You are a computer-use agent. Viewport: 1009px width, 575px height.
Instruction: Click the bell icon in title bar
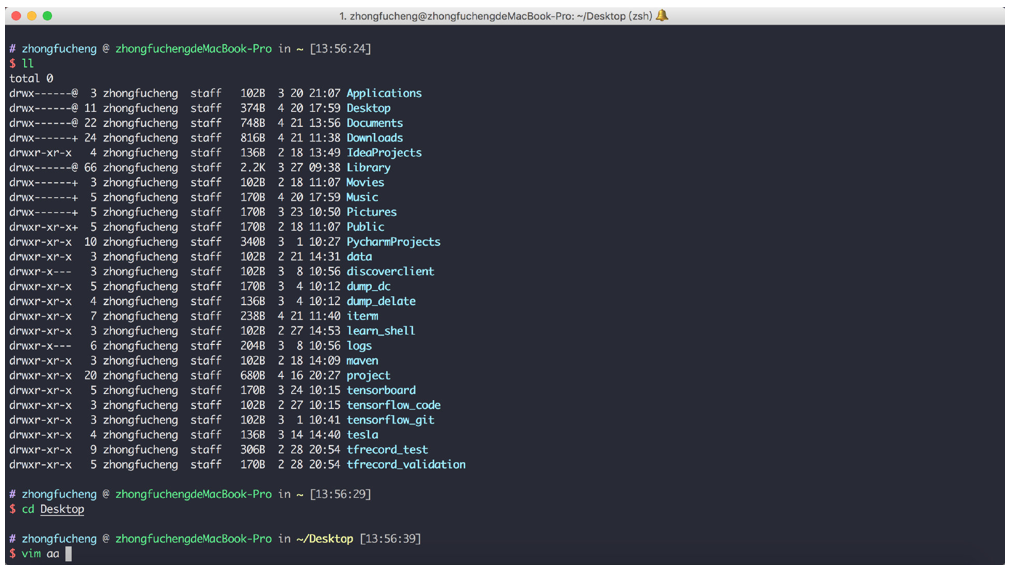[x=662, y=15]
